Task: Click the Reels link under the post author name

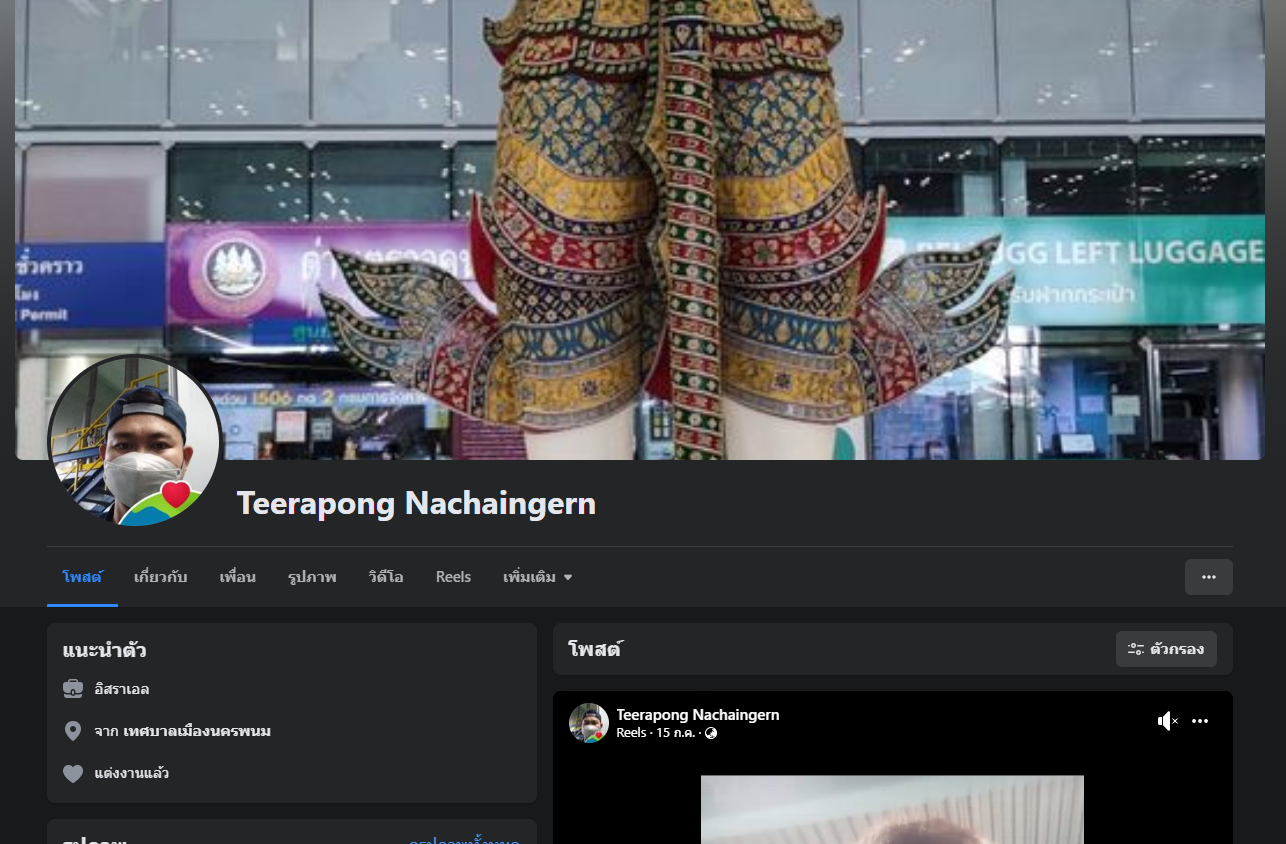Action: point(631,733)
